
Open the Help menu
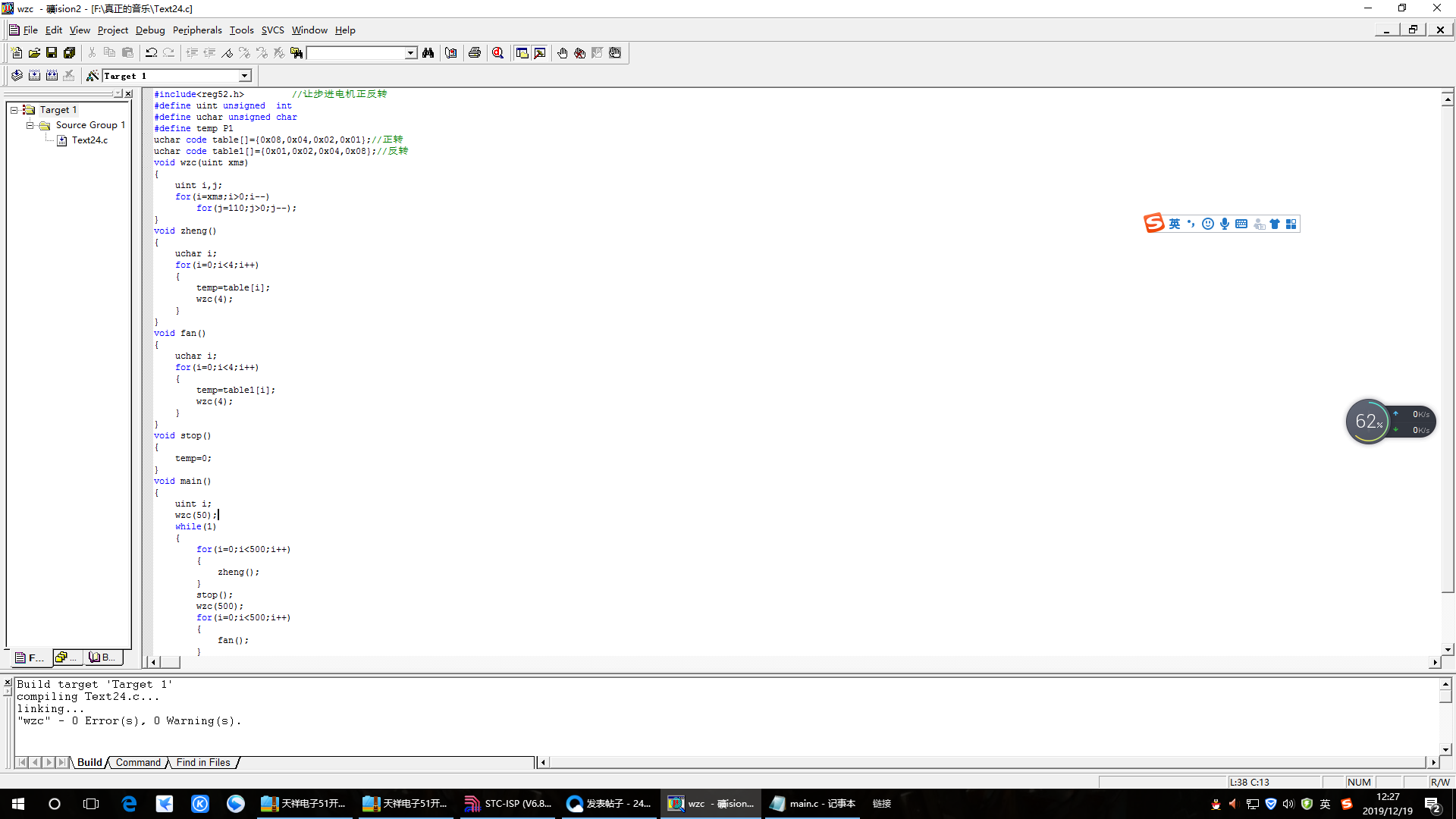click(x=345, y=30)
